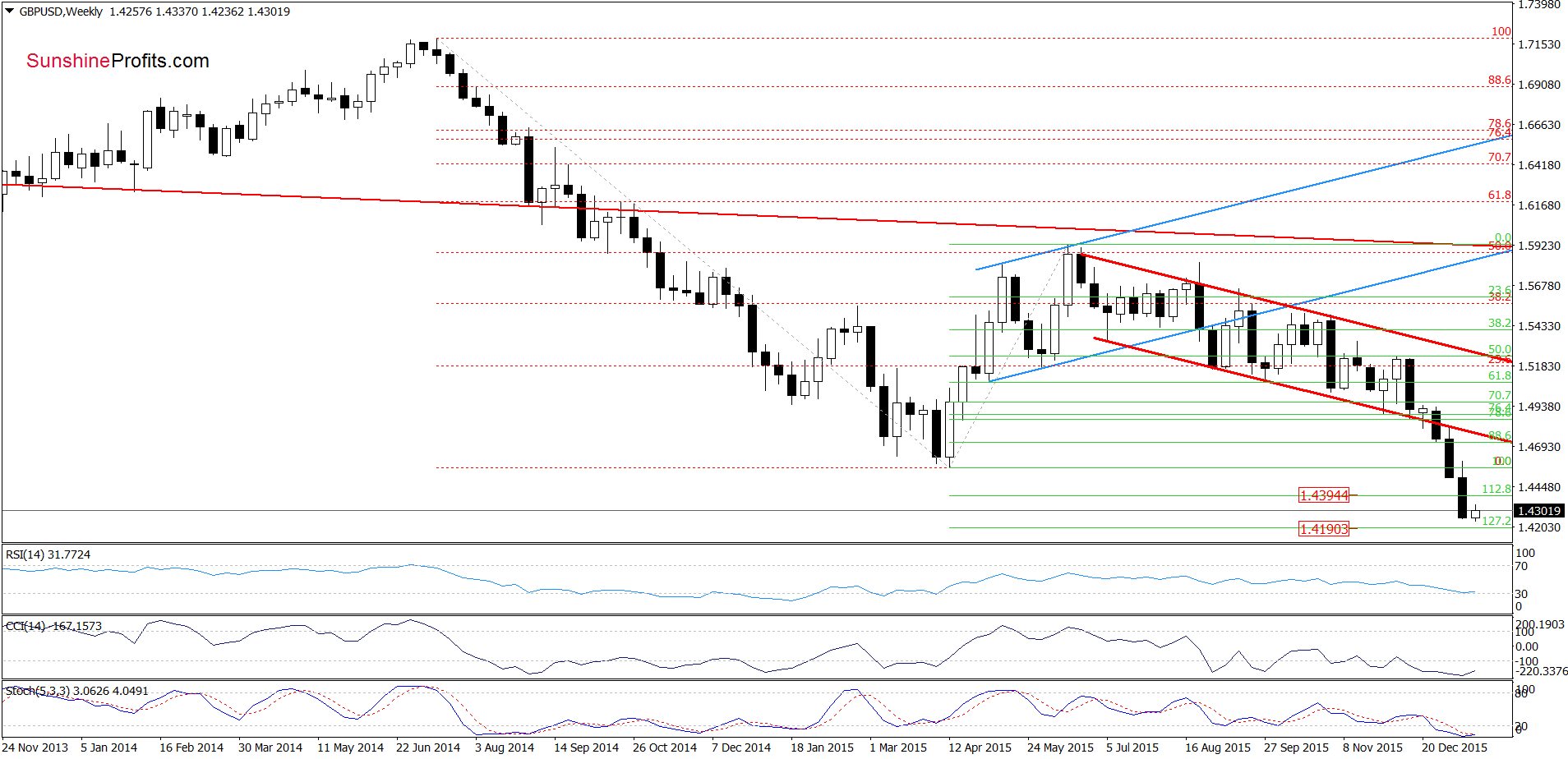Select the red 61.8 Fibonacci level label
Image resolution: width=1568 pixels, height=759 pixels.
click(x=1499, y=195)
